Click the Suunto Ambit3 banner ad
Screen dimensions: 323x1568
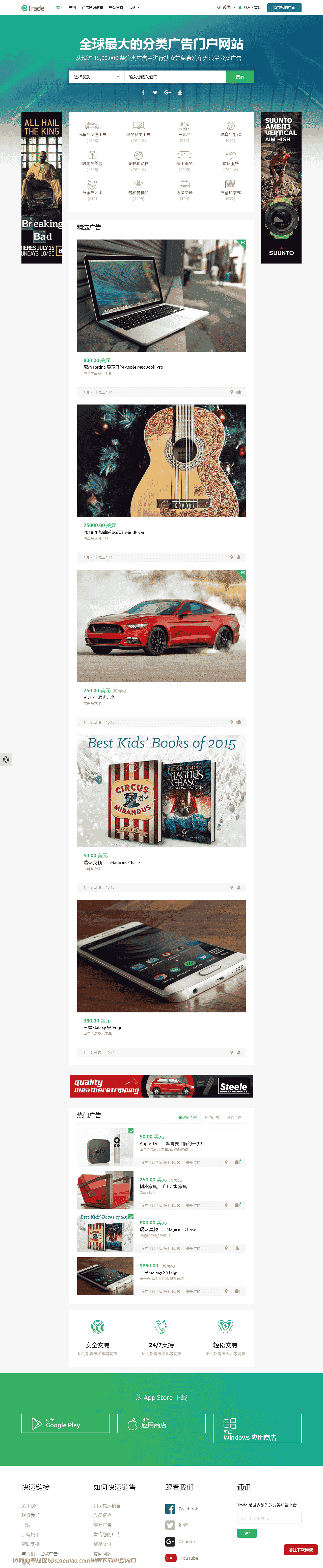click(x=281, y=187)
